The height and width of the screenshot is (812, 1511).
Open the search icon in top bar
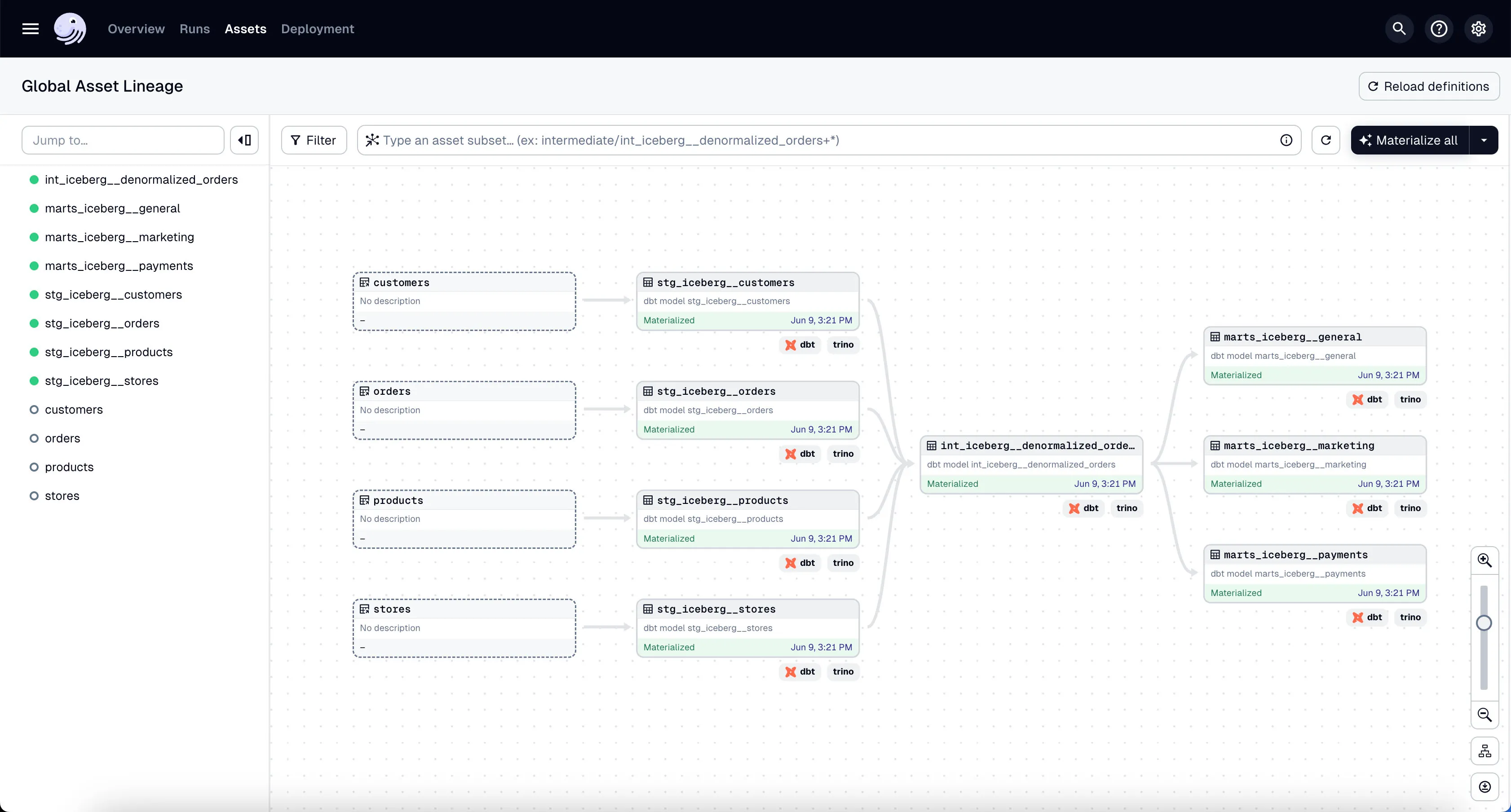(x=1399, y=29)
